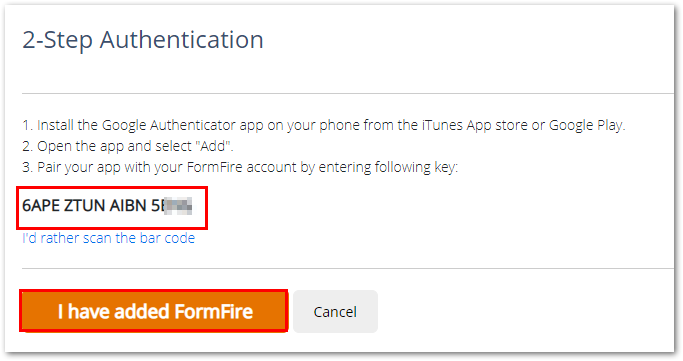
Task: Click the word Authentication in the title
Action: pyautogui.click(x=182, y=40)
